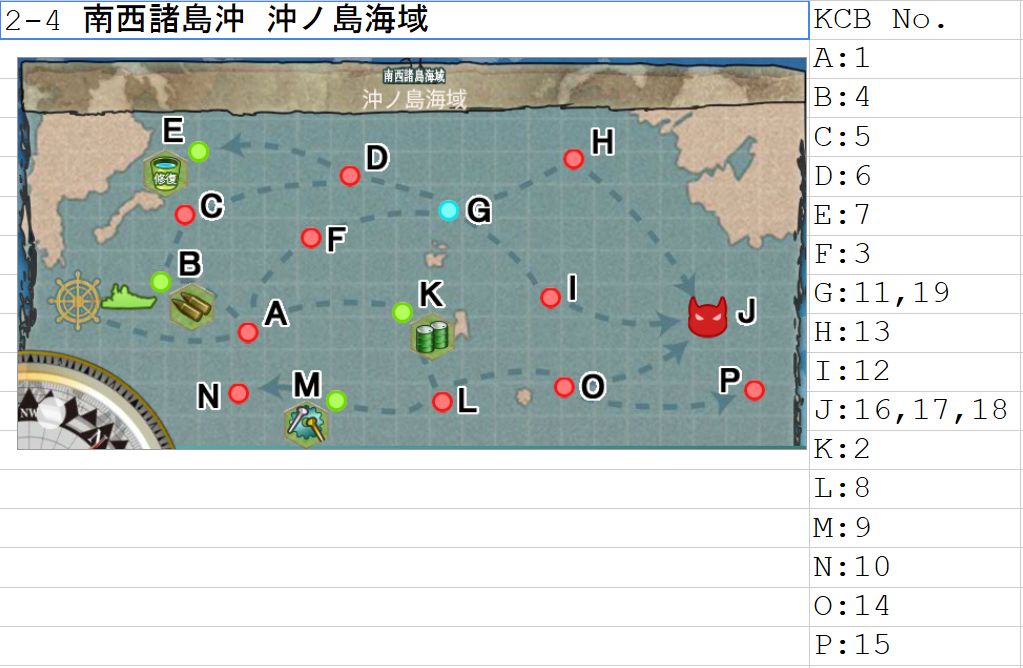This screenshot has width=1023, height=668.
Task: Select the cell 'F:3'
Action: (916, 254)
